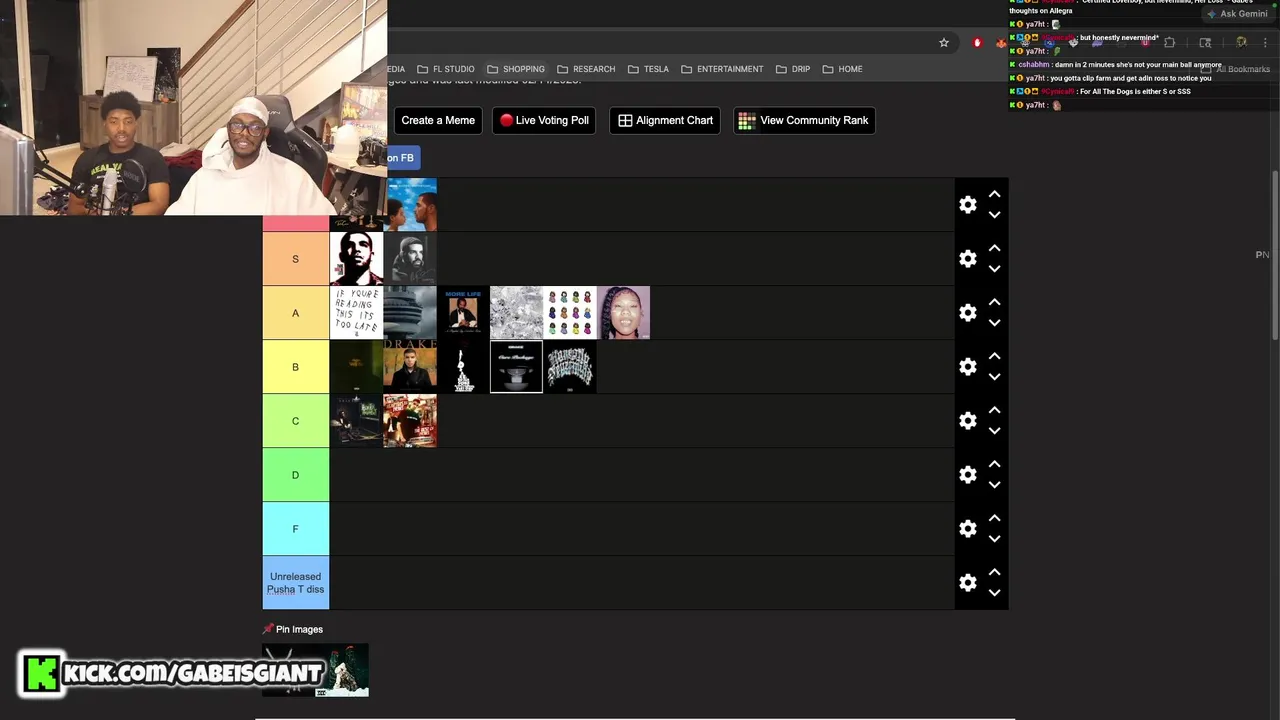1280x720 pixels.
Task: Move the F tier row up
Action: 995,518
